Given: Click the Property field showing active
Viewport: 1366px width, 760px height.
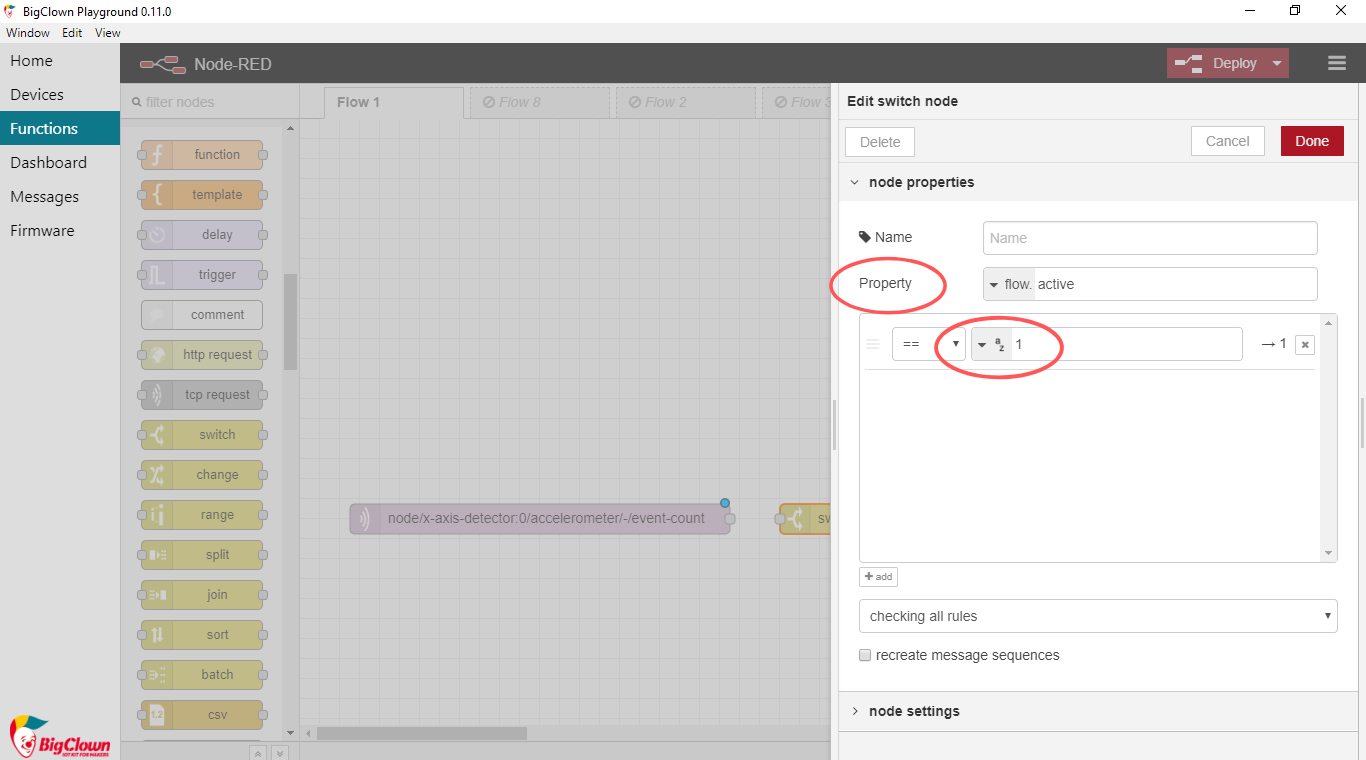Looking at the screenshot, I should click(x=1176, y=284).
